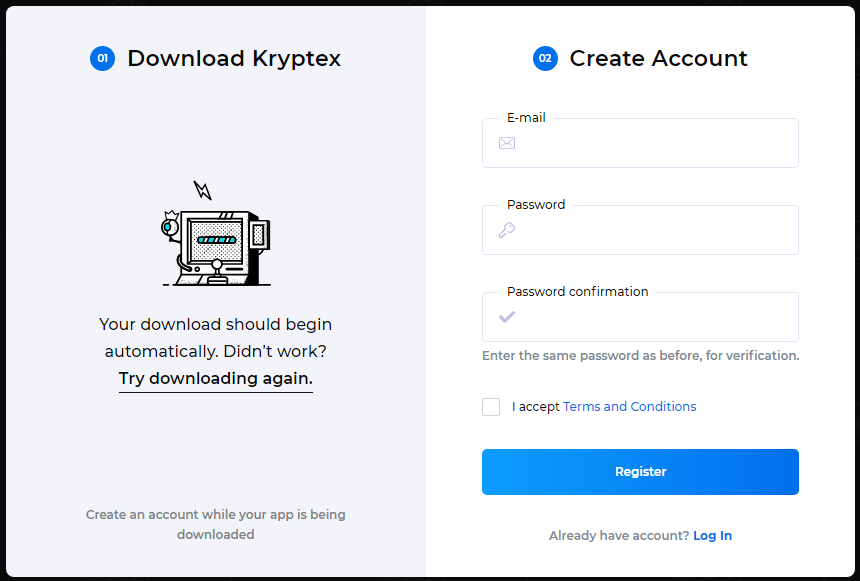Click the 'Enter the same password' hint text

[640, 356]
